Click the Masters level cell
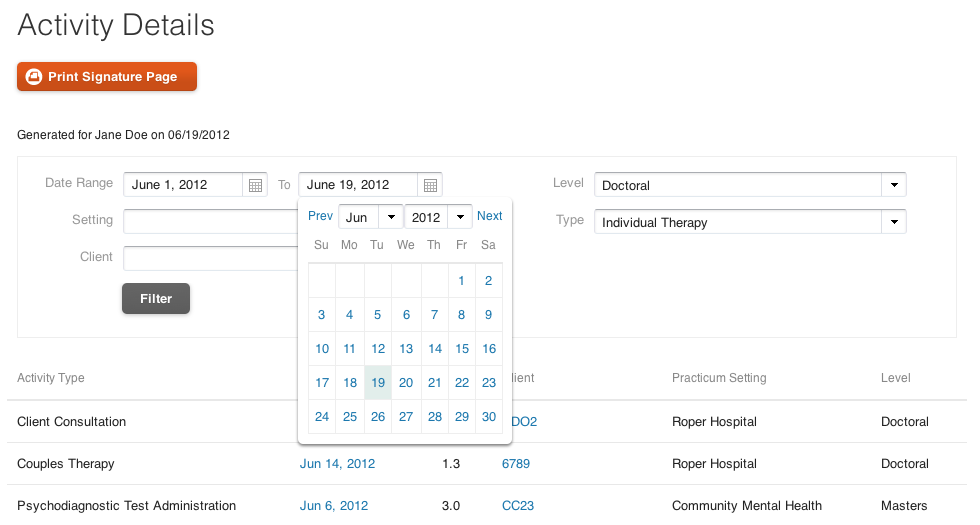Image resolution: width=980 pixels, height=525 pixels. (904, 506)
